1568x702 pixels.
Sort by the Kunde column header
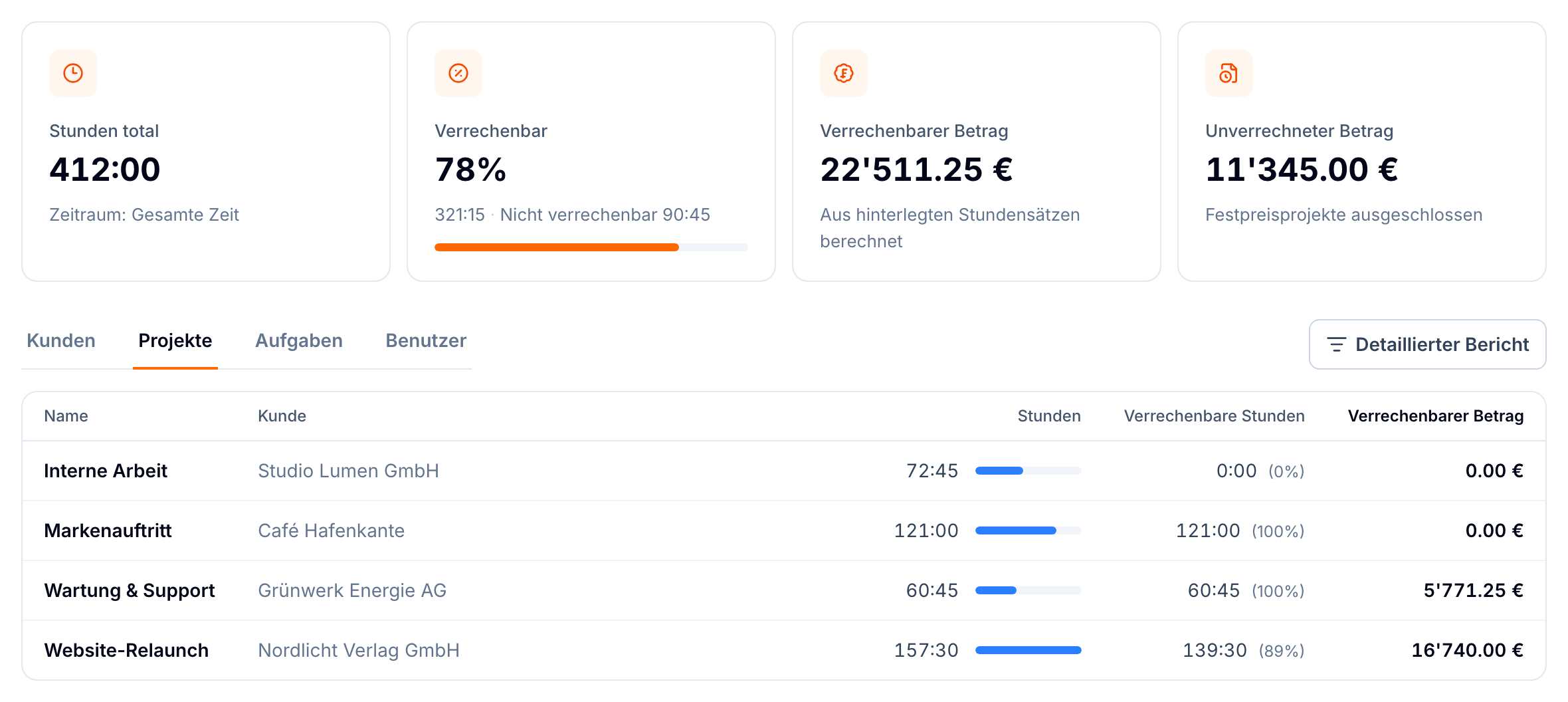[x=282, y=416]
